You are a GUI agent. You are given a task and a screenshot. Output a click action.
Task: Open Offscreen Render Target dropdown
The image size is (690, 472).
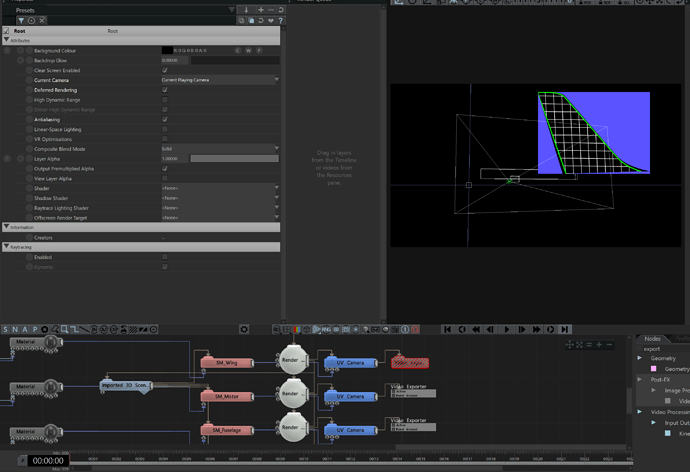pos(220,218)
